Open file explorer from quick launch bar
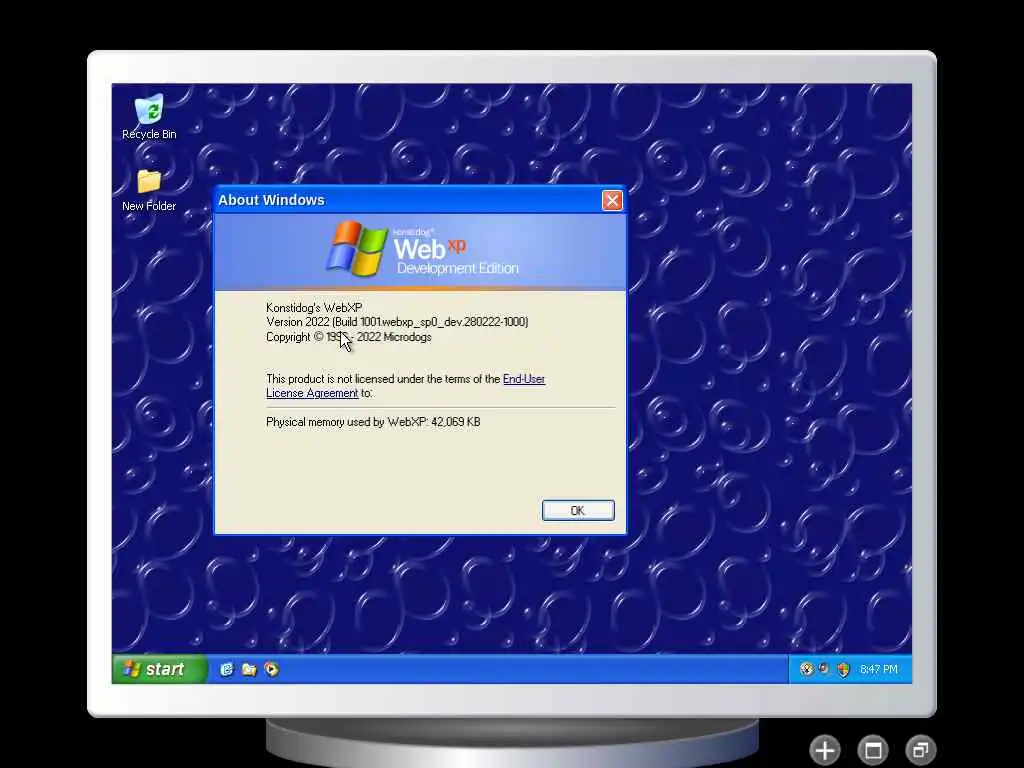This screenshot has width=1024, height=768. click(x=249, y=669)
